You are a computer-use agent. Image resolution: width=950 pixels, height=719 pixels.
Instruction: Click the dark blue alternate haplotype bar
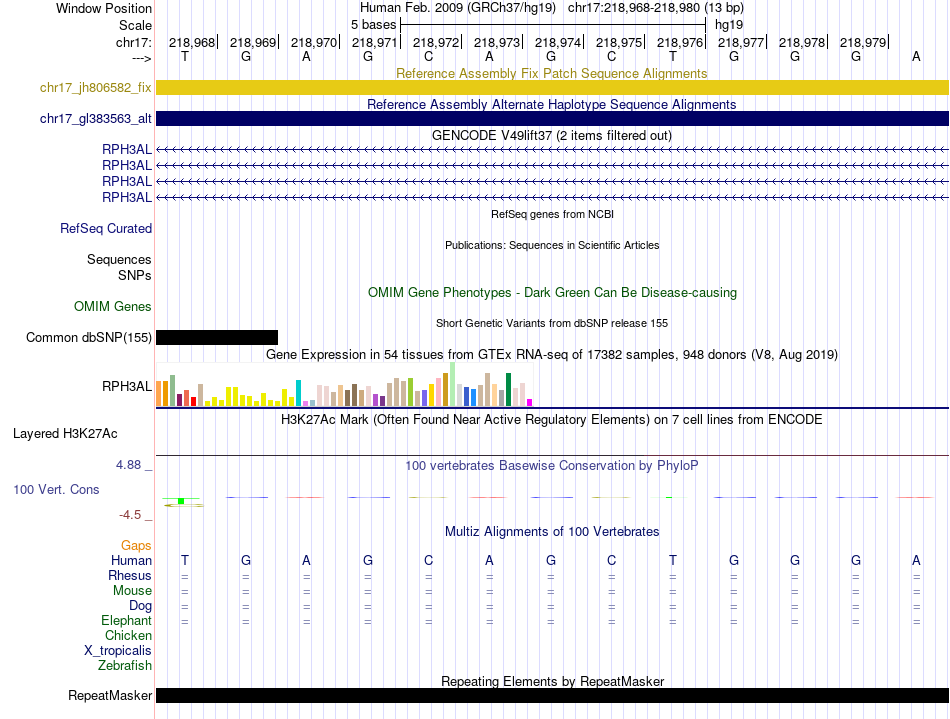552,118
